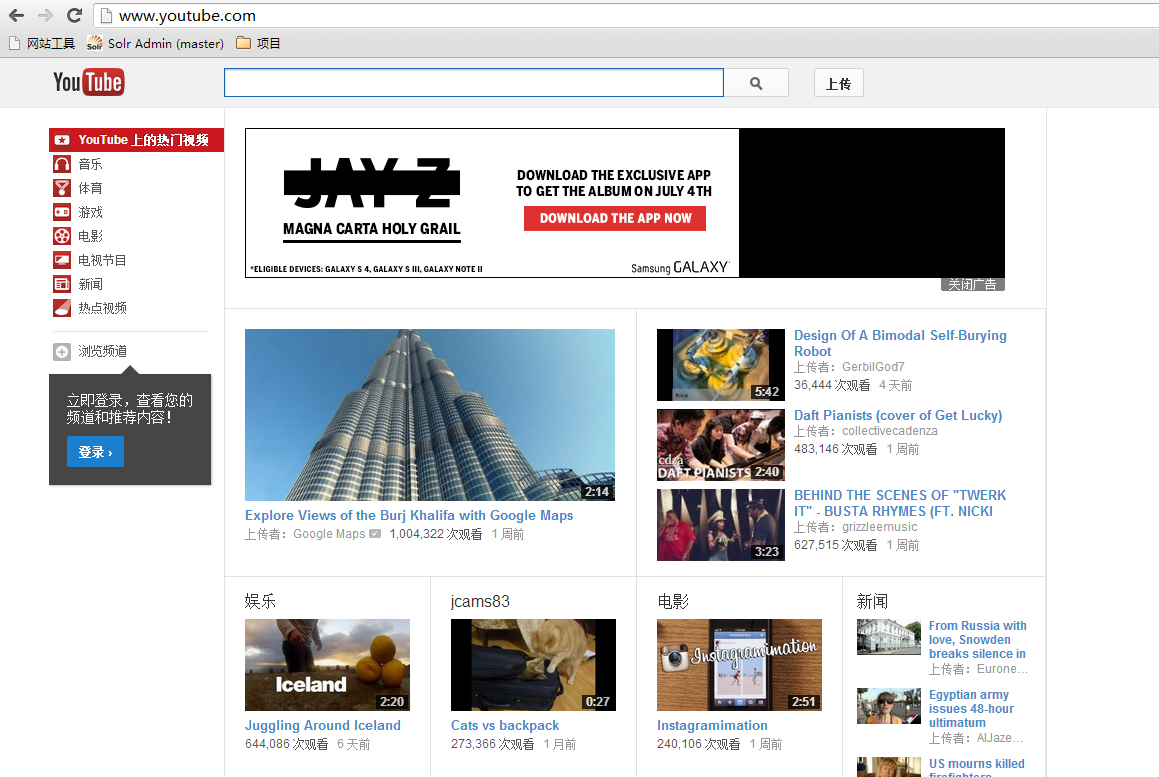Click the film reel icon beside 电影

(x=62, y=237)
